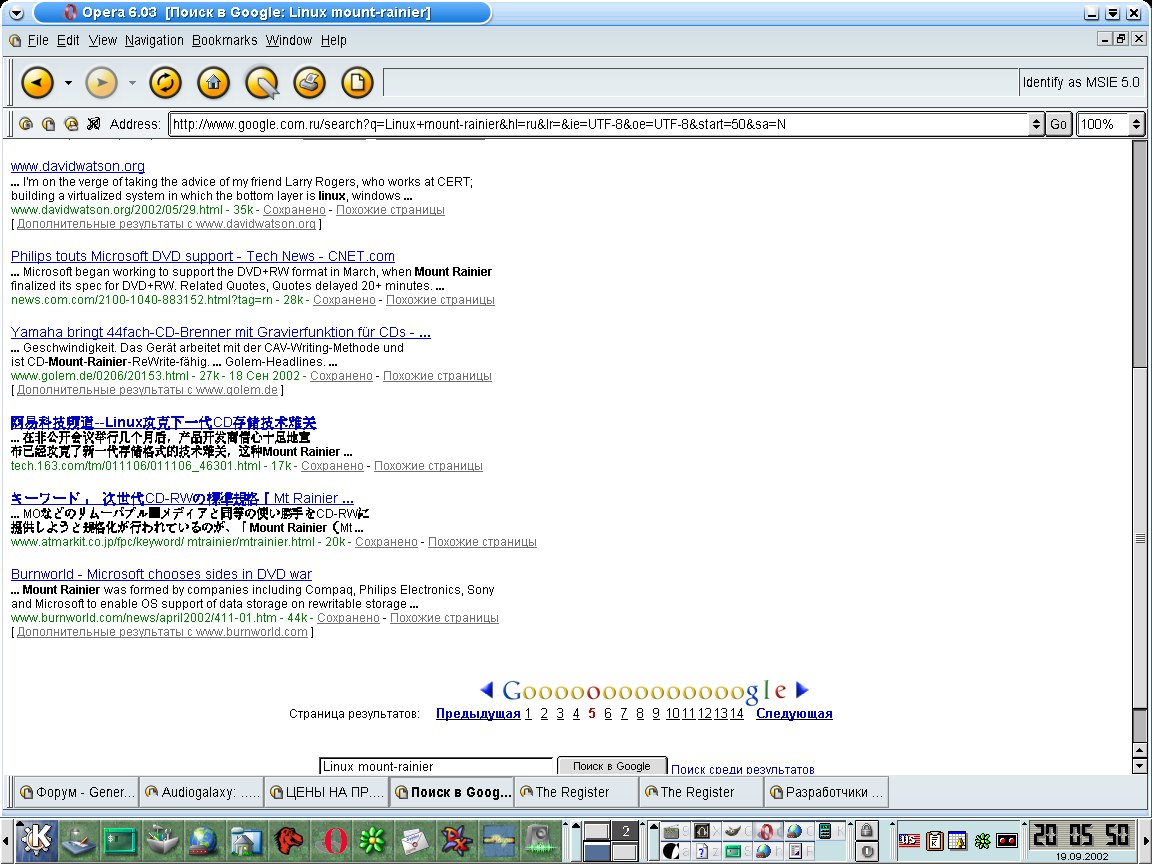Open the Navigation menu
This screenshot has width=1152, height=864.
(x=154, y=40)
